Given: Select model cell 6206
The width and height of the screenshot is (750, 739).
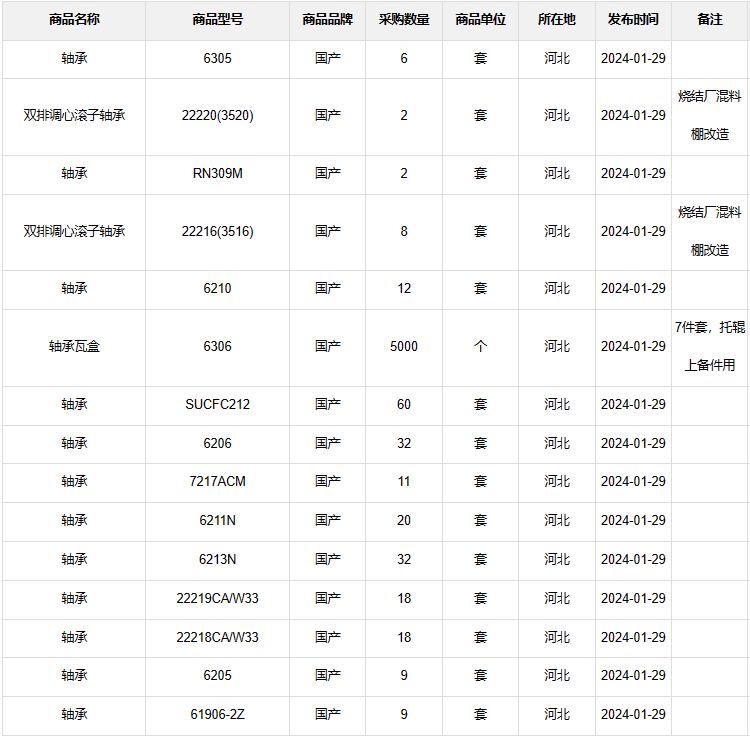Looking at the screenshot, I should 218,444.
